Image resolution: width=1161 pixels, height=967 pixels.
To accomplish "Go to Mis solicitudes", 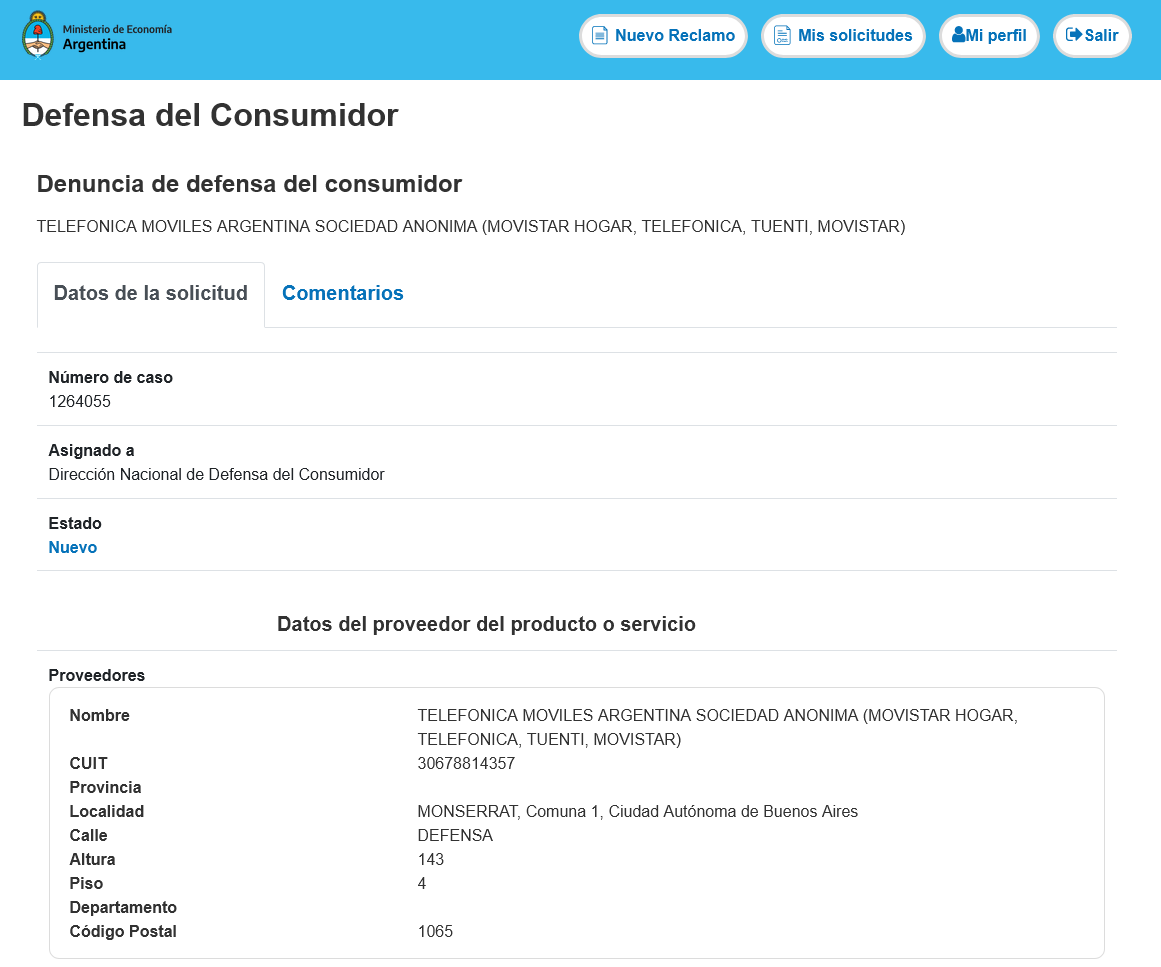I will [843, 36].
